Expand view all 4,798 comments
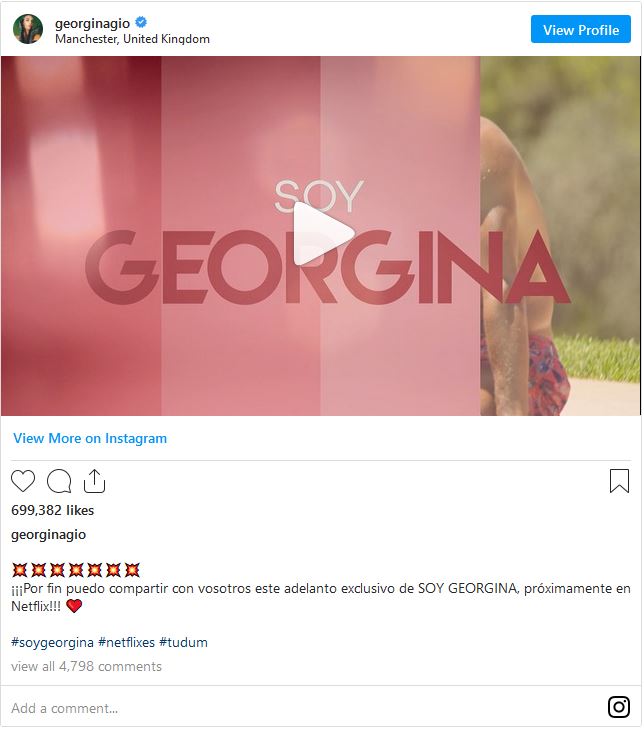This screenshot has height=729, width=644. pyautogui.click(x=86, y=667)
